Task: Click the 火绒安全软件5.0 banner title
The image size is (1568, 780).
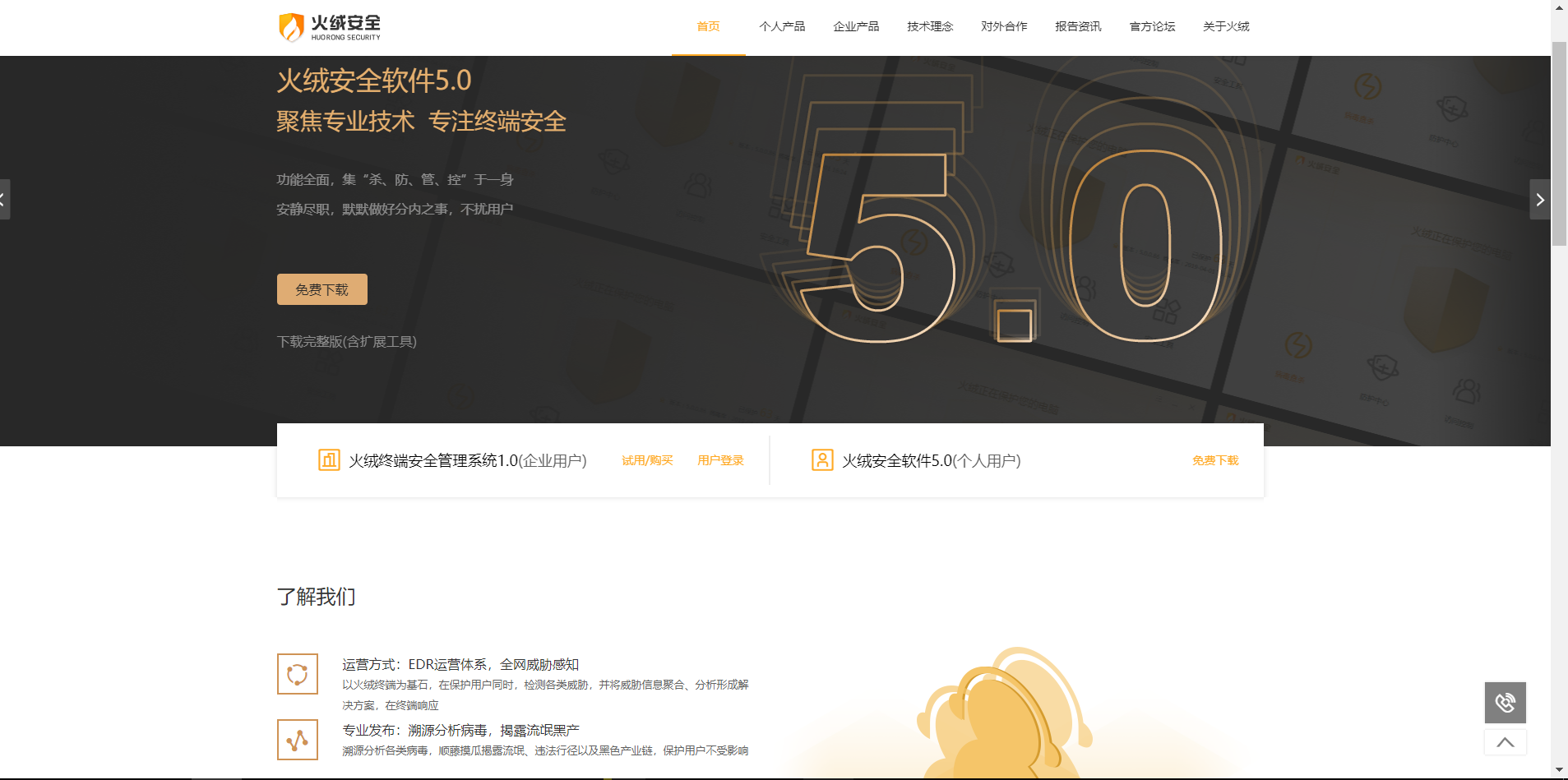Action: (374, 81)
